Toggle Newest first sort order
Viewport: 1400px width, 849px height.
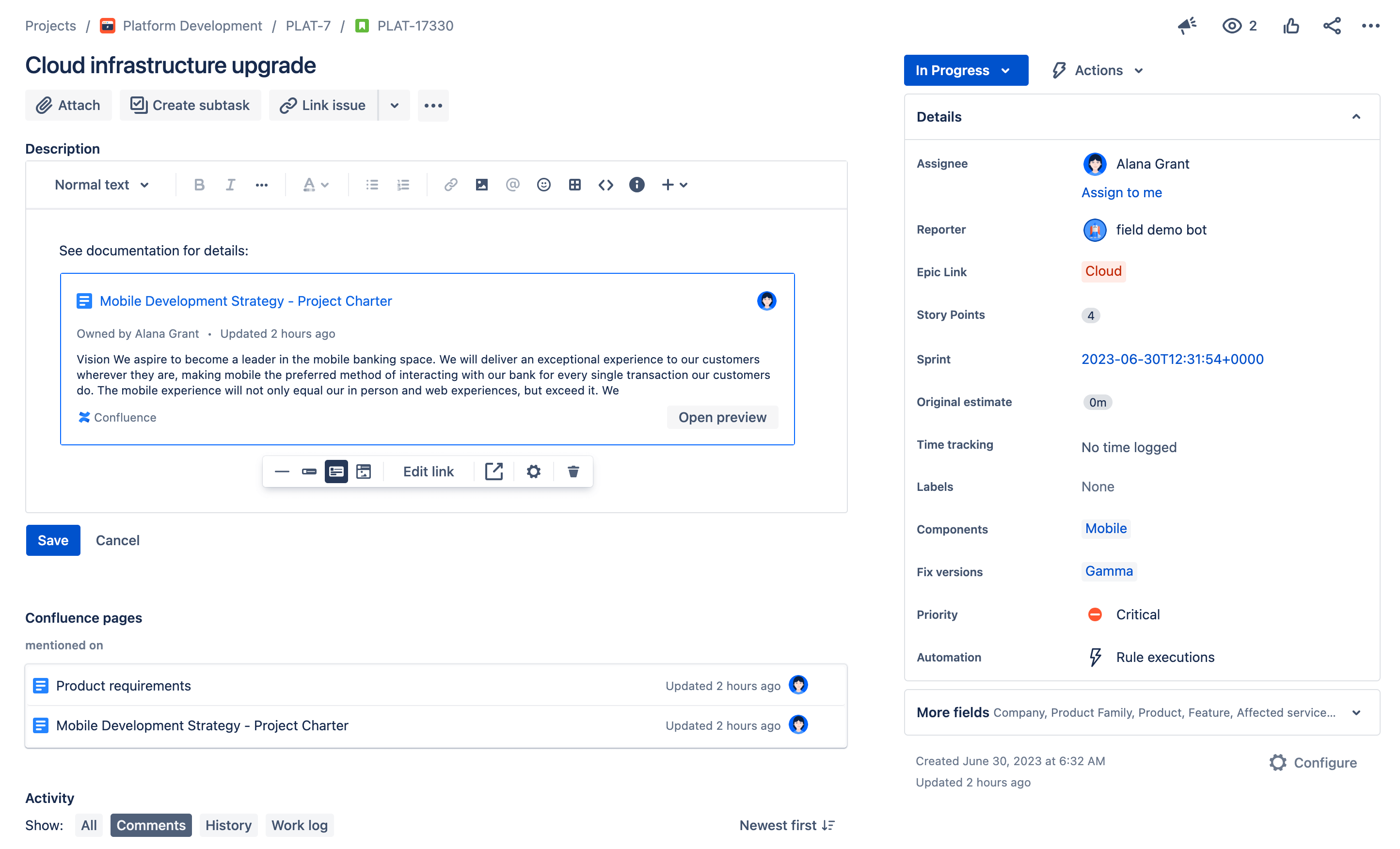[x=787, y=825]
